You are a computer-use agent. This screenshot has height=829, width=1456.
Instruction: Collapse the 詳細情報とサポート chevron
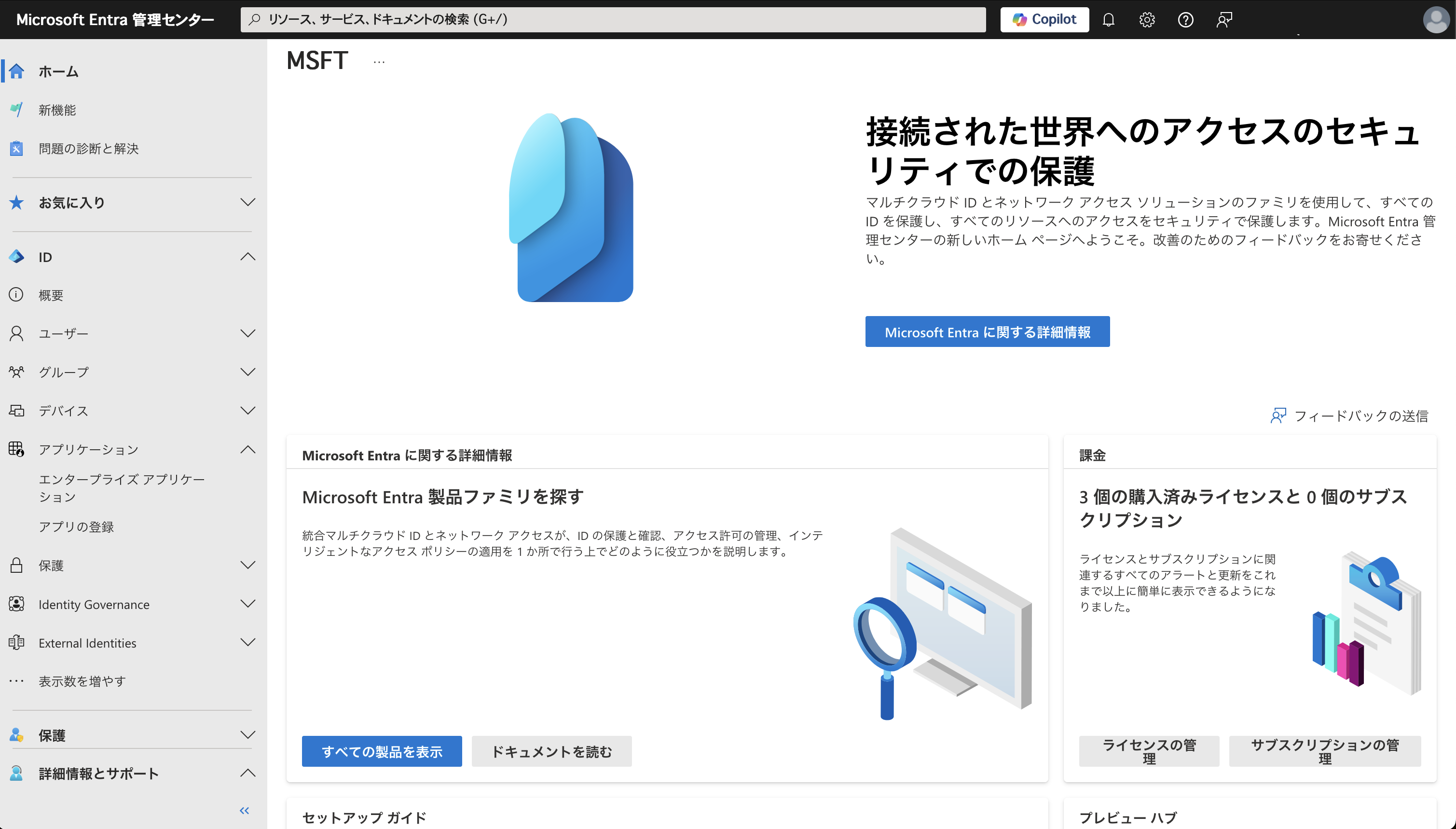[248, 773]
